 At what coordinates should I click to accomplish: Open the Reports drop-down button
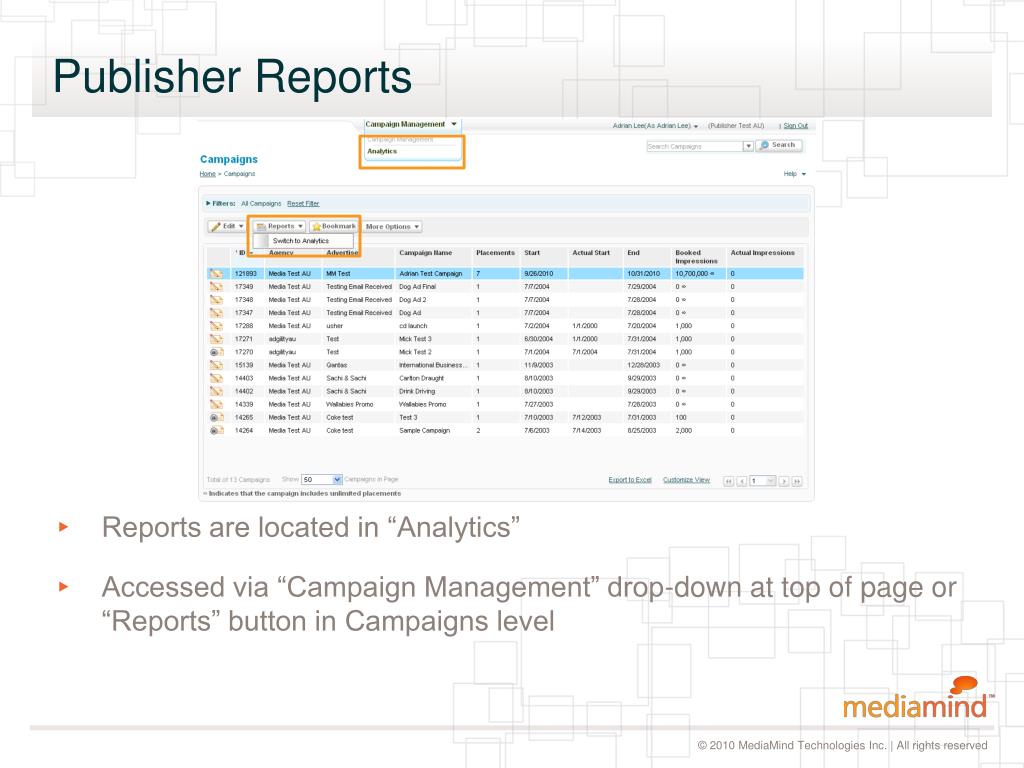pos(280,226)
